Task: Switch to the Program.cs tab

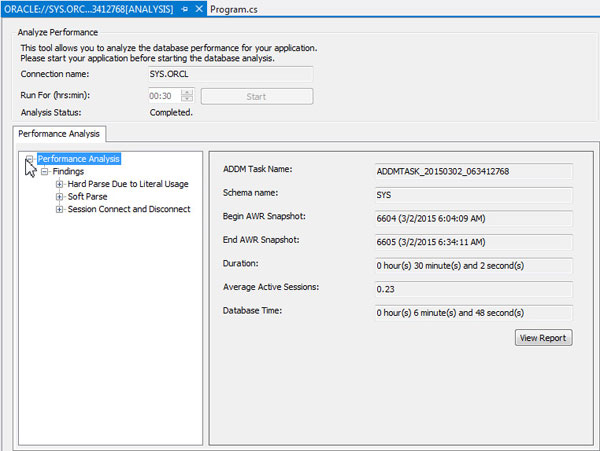Action: [234, 10]
